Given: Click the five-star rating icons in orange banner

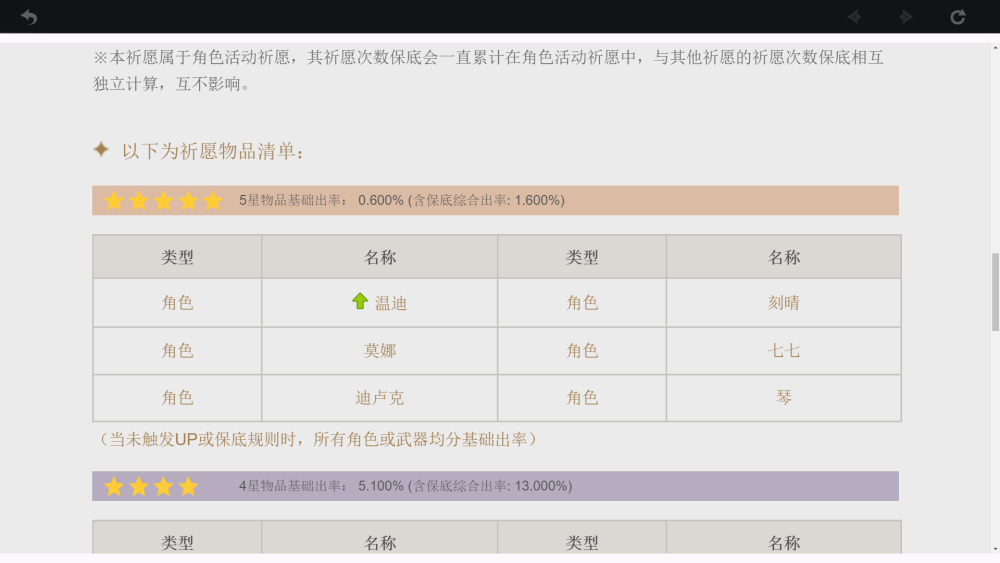Looking at the screenshot, I should click(163, 201).
